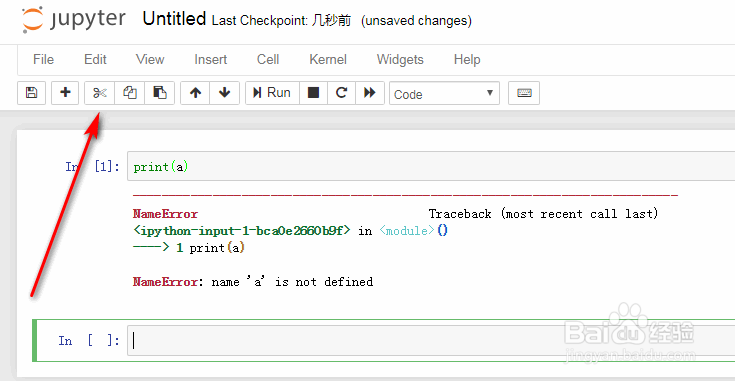Paste cells below icon
Viewport: 735px width, 381px height.
click(160, 93)
